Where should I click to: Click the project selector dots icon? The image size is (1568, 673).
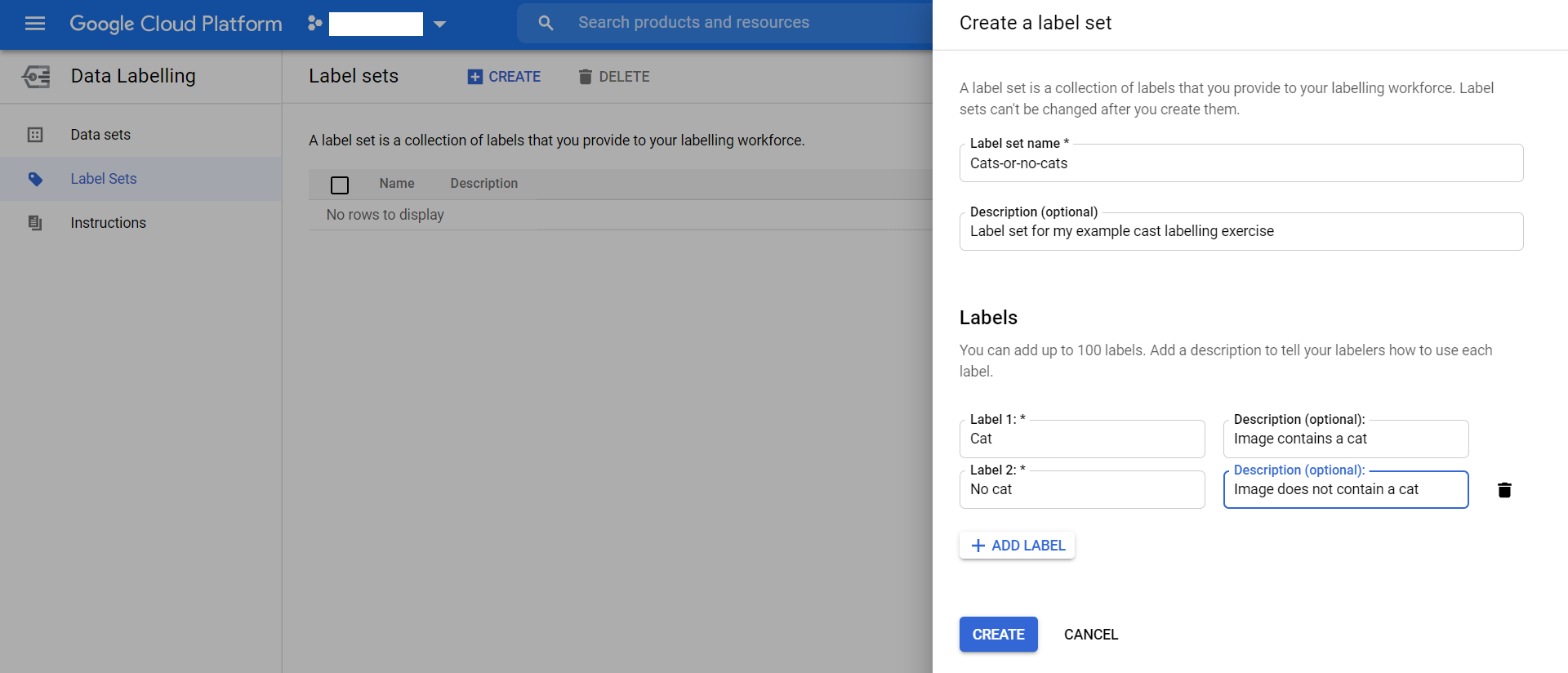tap(314, 24)
